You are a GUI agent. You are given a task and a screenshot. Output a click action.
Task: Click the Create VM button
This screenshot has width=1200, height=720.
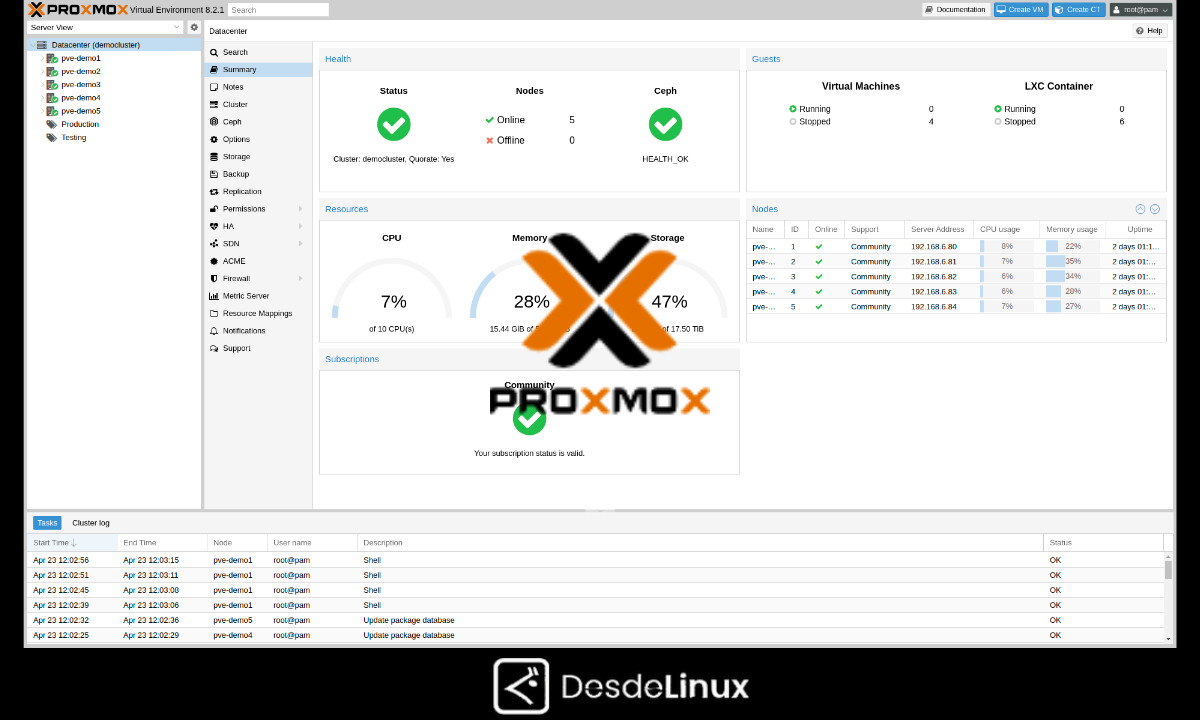point(1021,10)
